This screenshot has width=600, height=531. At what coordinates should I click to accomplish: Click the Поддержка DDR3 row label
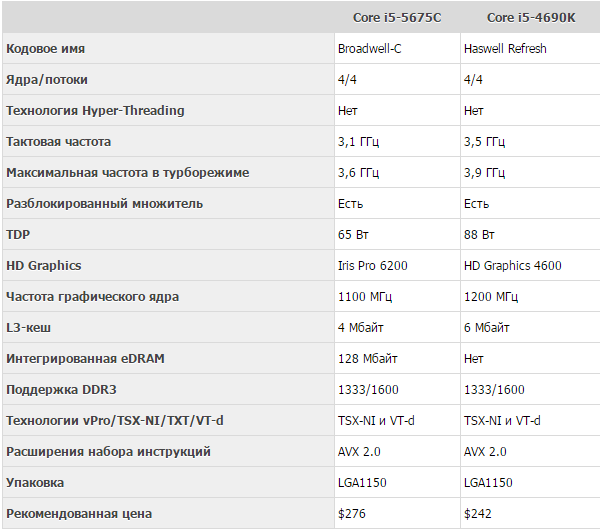tap(54, 390)
